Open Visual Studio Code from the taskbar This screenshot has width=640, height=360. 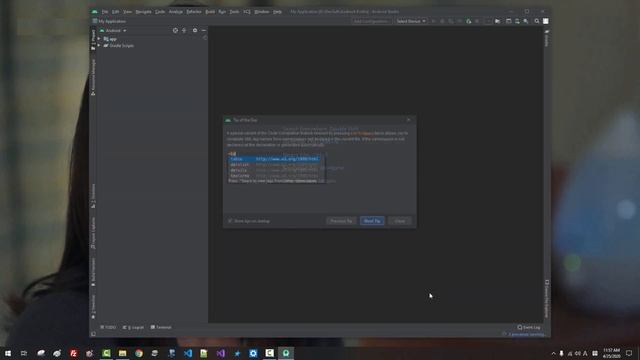coord(188,353)
